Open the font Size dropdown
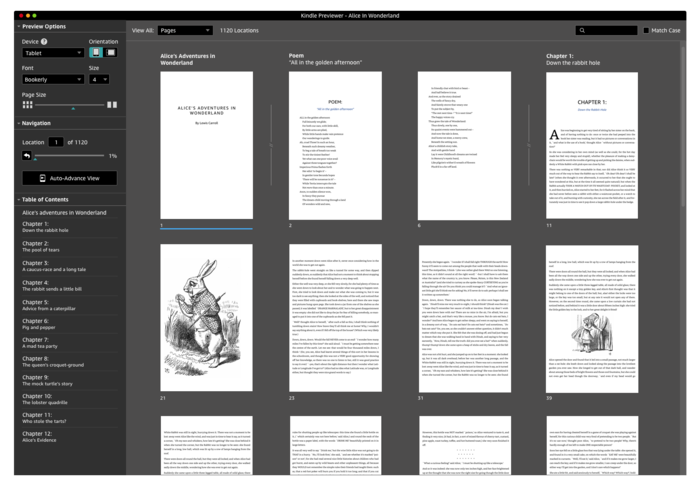Viewport: 700px width, 486px height. (x=99, y=79)
